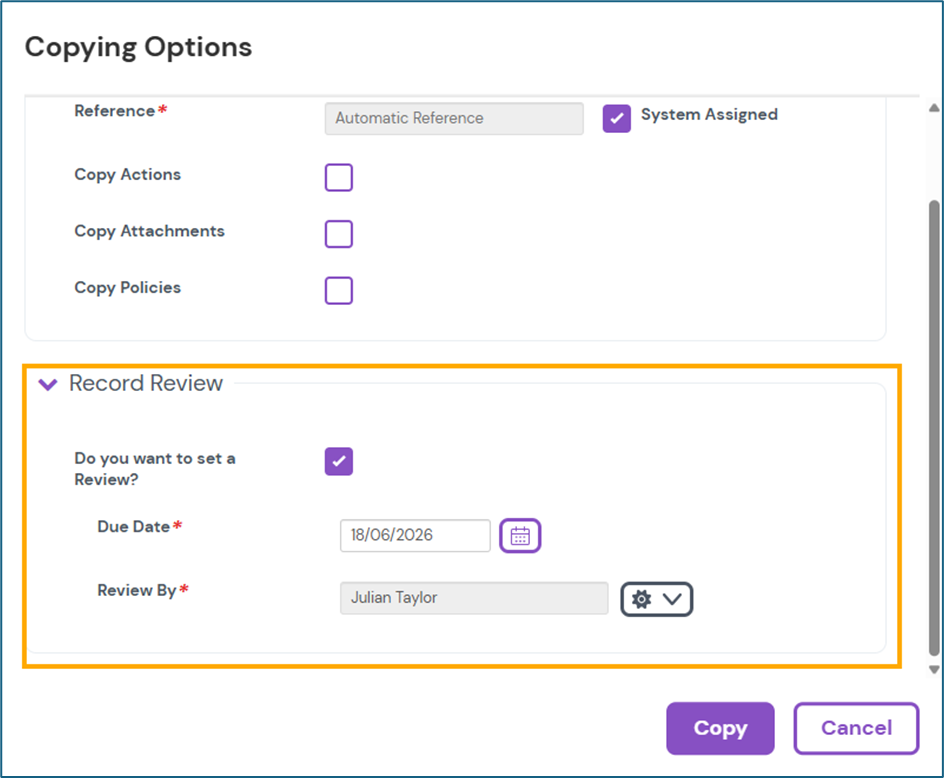Click the Copy Policies label text
944x778 pixels.
tap(128, 288)
